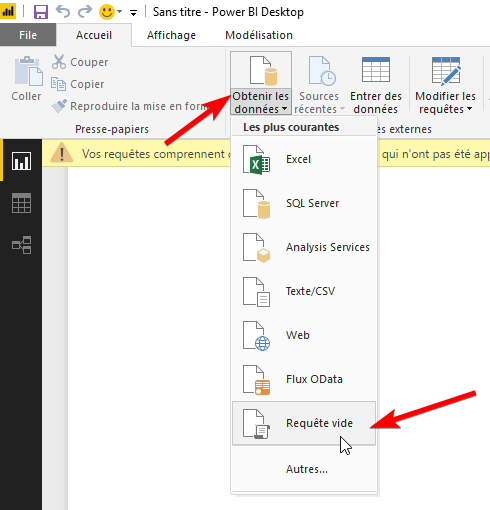490x510 pixels.
Task: Open the File tab
Action: (28, 35)
